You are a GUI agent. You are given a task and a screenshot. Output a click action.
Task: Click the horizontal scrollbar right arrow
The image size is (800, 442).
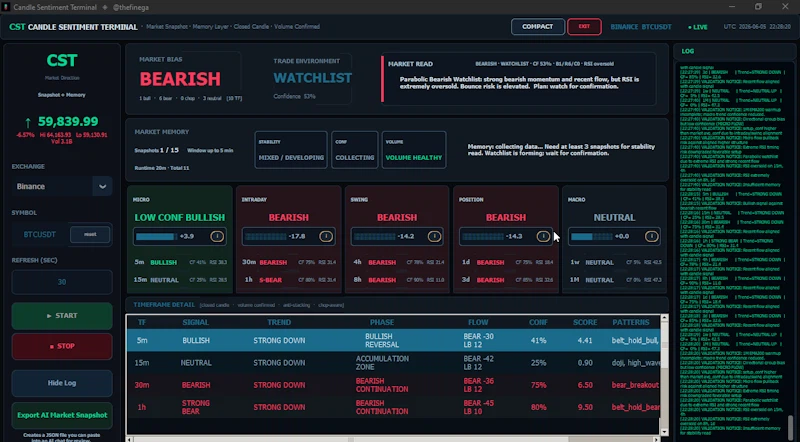pyautogui.click(x=657, y=439)
